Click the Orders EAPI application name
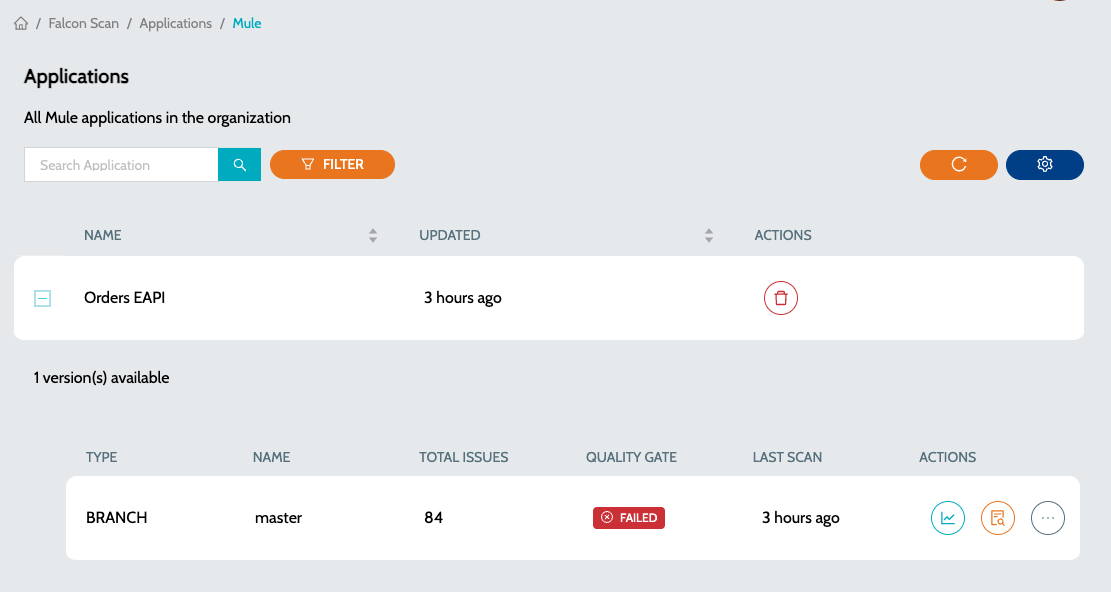Viewport: 1111px width, 592px height. point(125,297)
